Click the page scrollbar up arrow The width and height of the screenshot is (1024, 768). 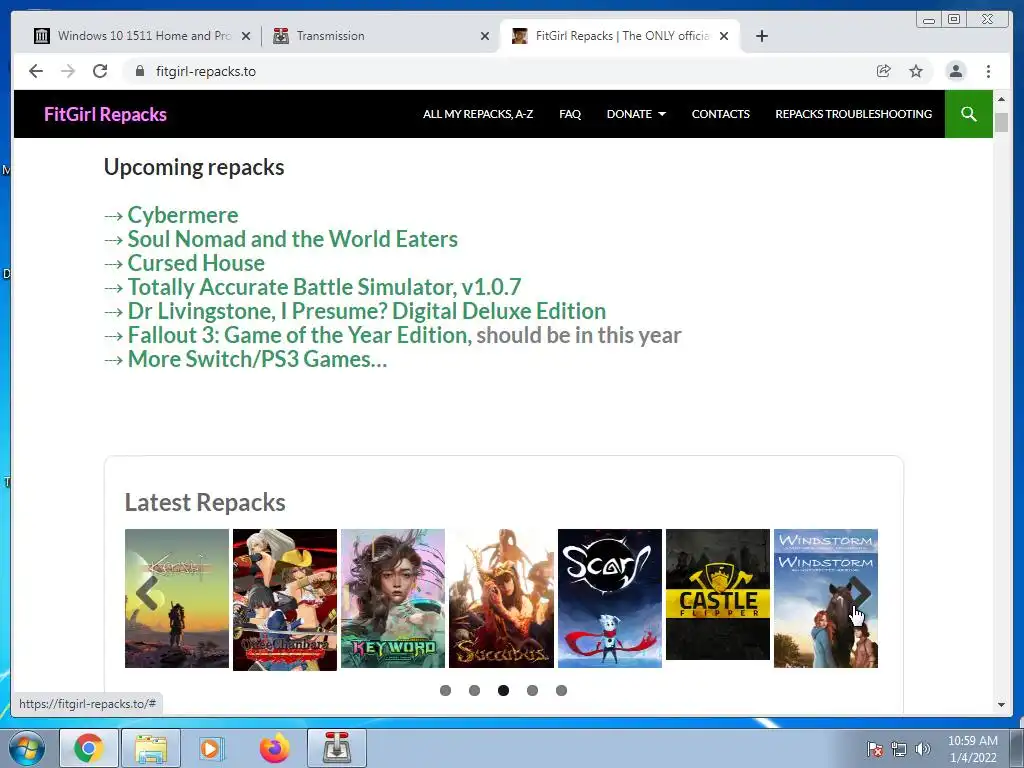[x=1001, y=99]
